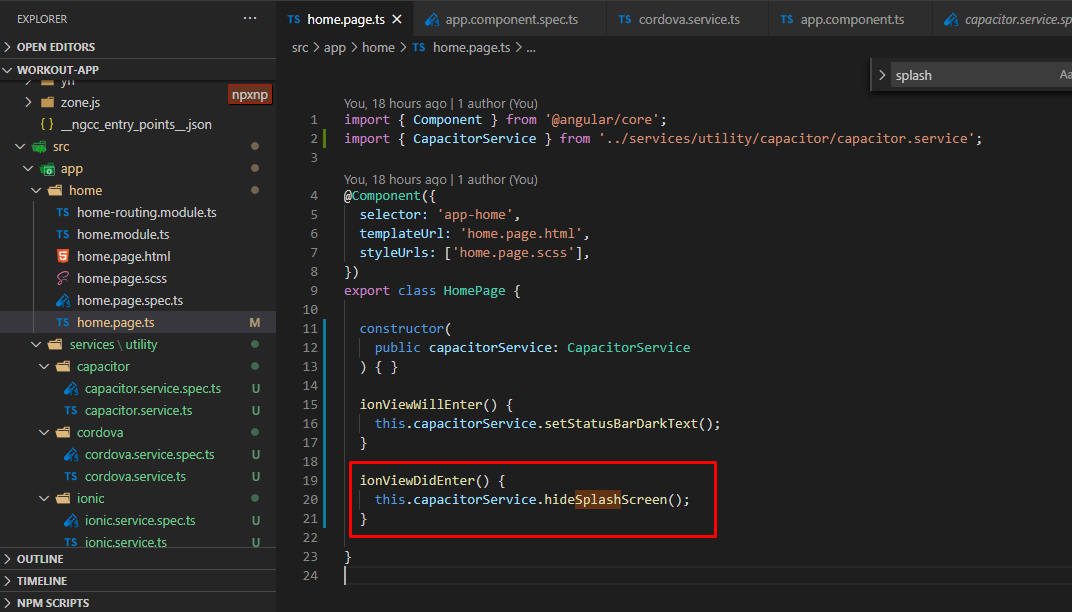Expand the zone.js folder chevron

click(x=28, y=102)
